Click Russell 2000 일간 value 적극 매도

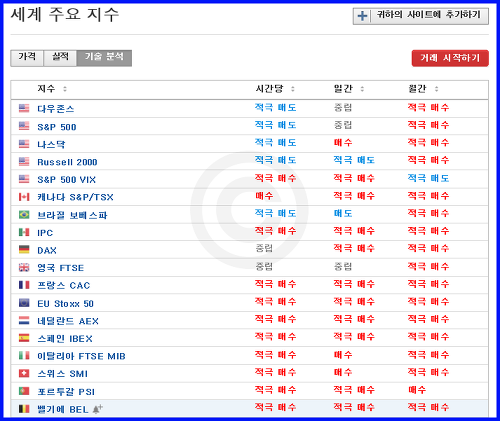[354, 160]
